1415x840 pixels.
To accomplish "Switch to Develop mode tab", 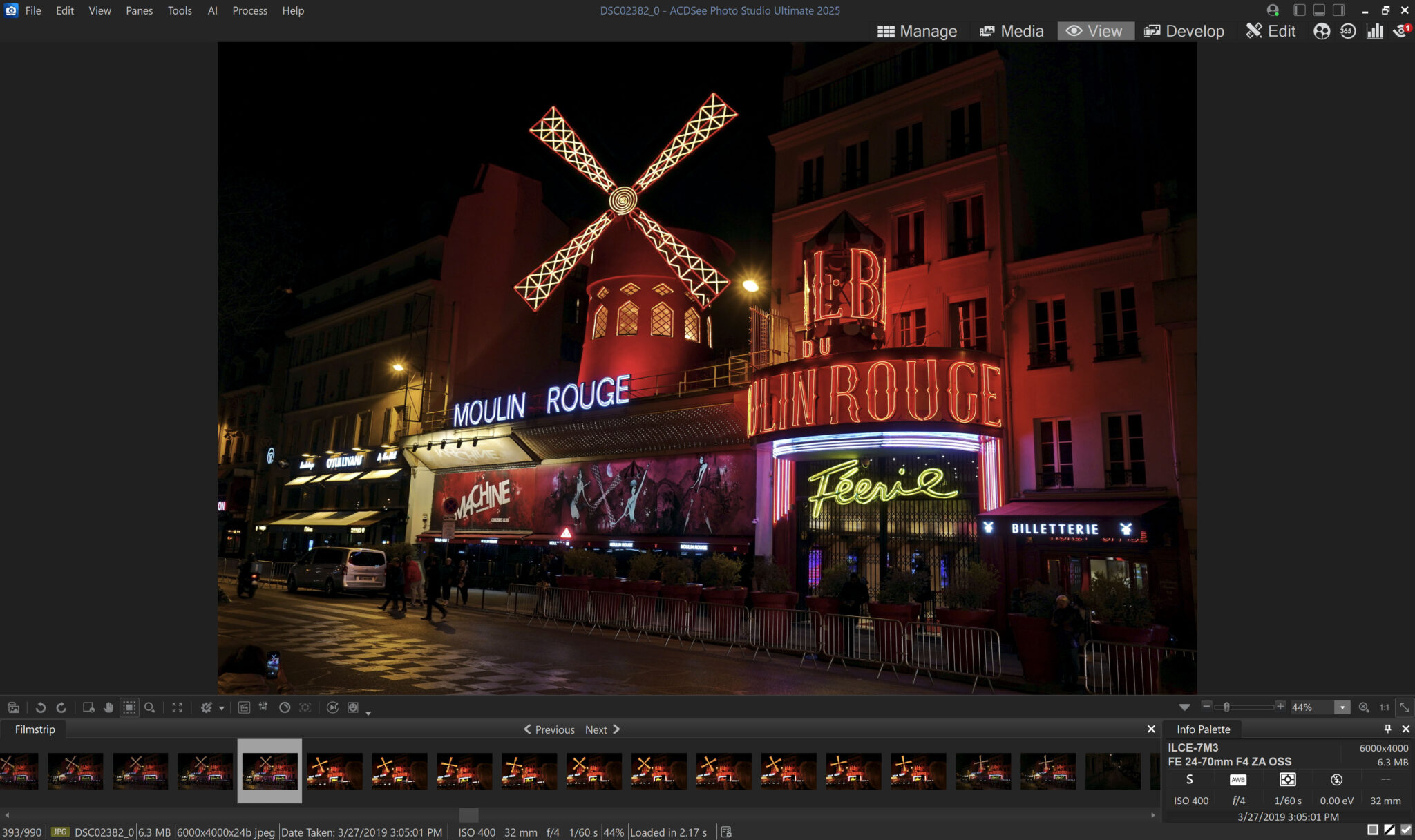I will click(1184, 31).
